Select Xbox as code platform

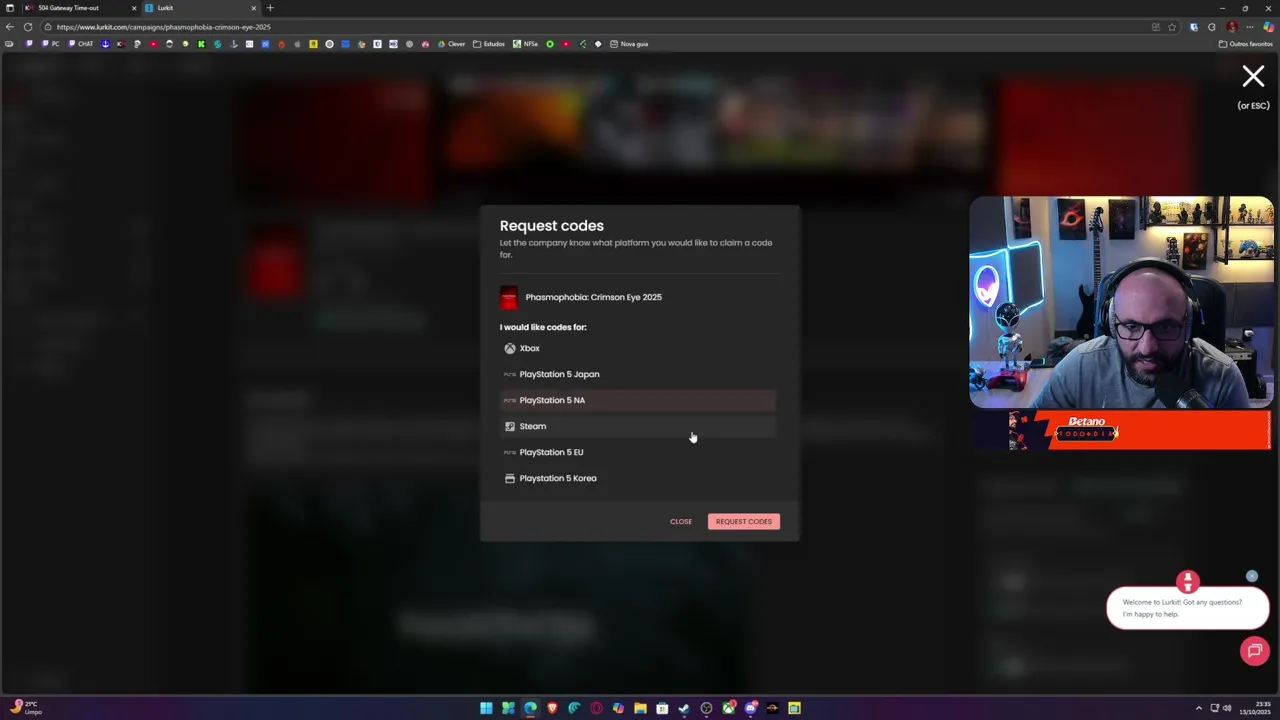coord(638,348)
